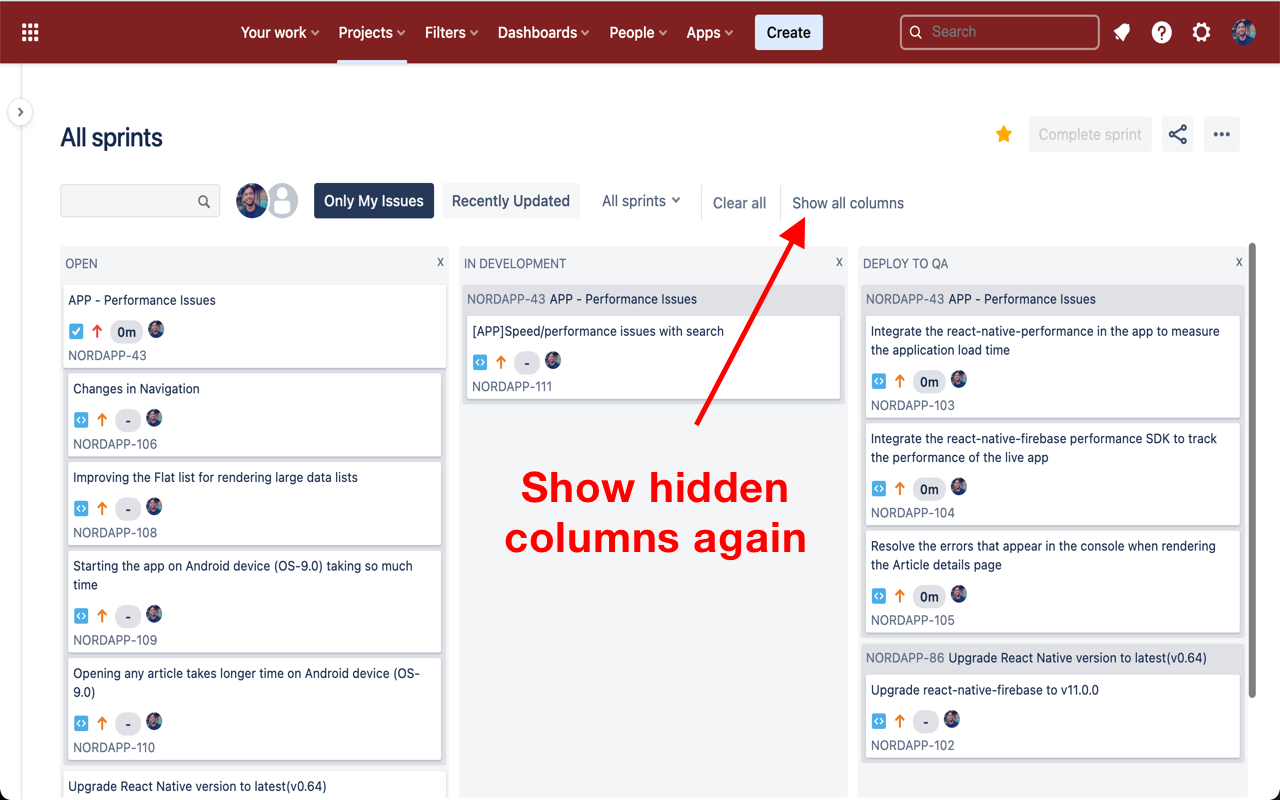Open the Apps menu
Image resolution: width=1280 pixels, height=800 pixels.
(709, 32)
